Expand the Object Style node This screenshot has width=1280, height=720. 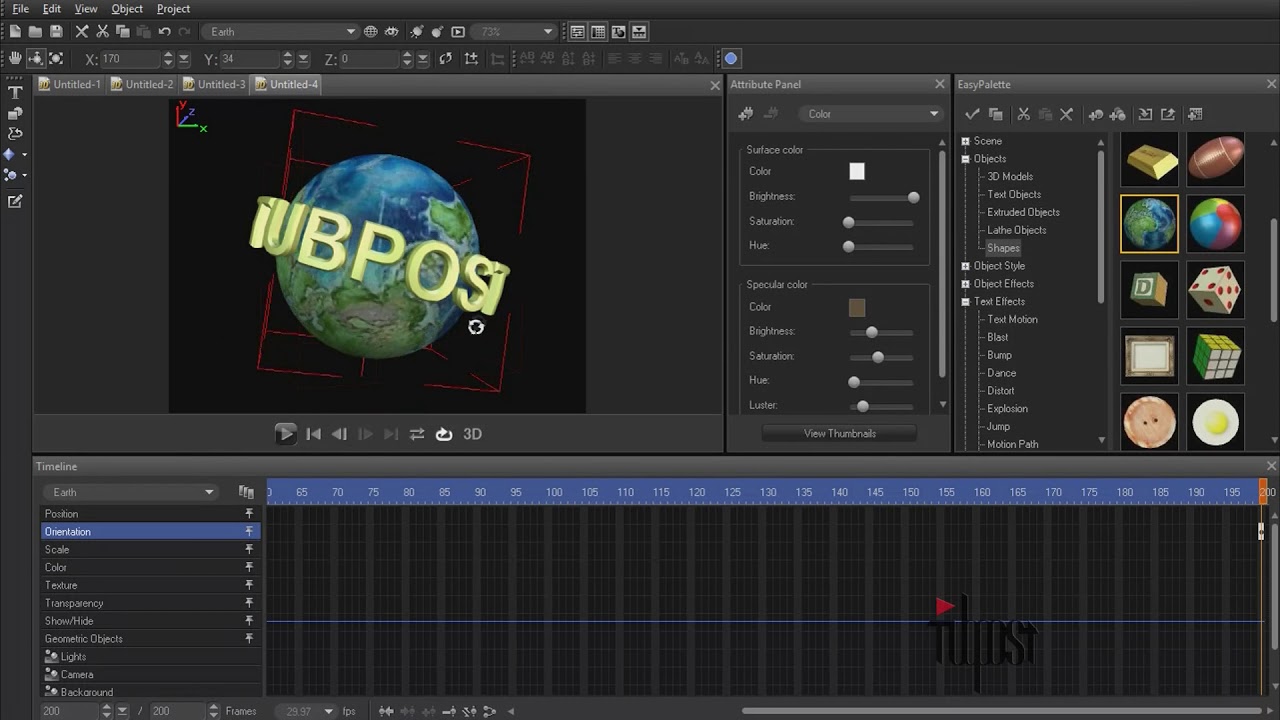tap(966, 266)
